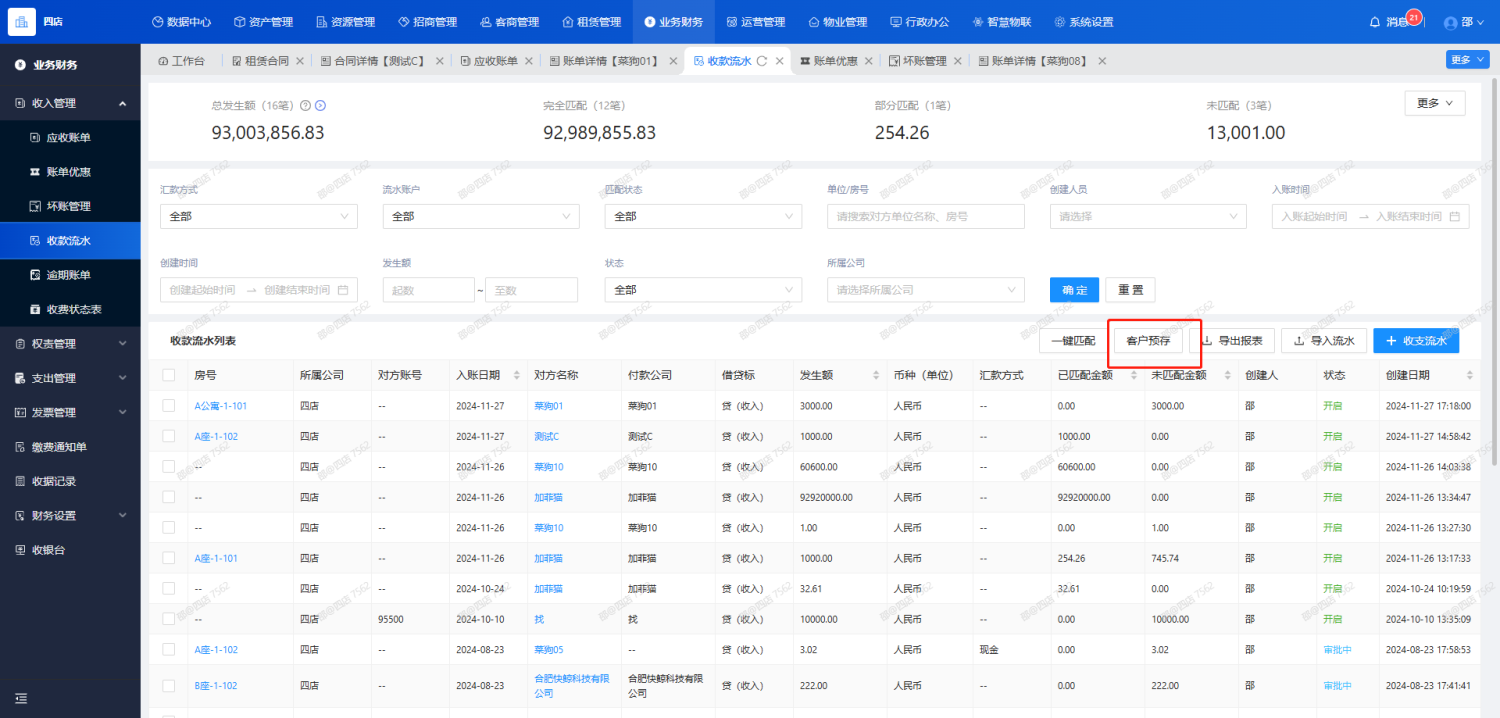Image resolution: width=1500 pixels, height=718 pixels.
Task: Open the 更多 dropdown in summary panel
Action: (1435, 103)
